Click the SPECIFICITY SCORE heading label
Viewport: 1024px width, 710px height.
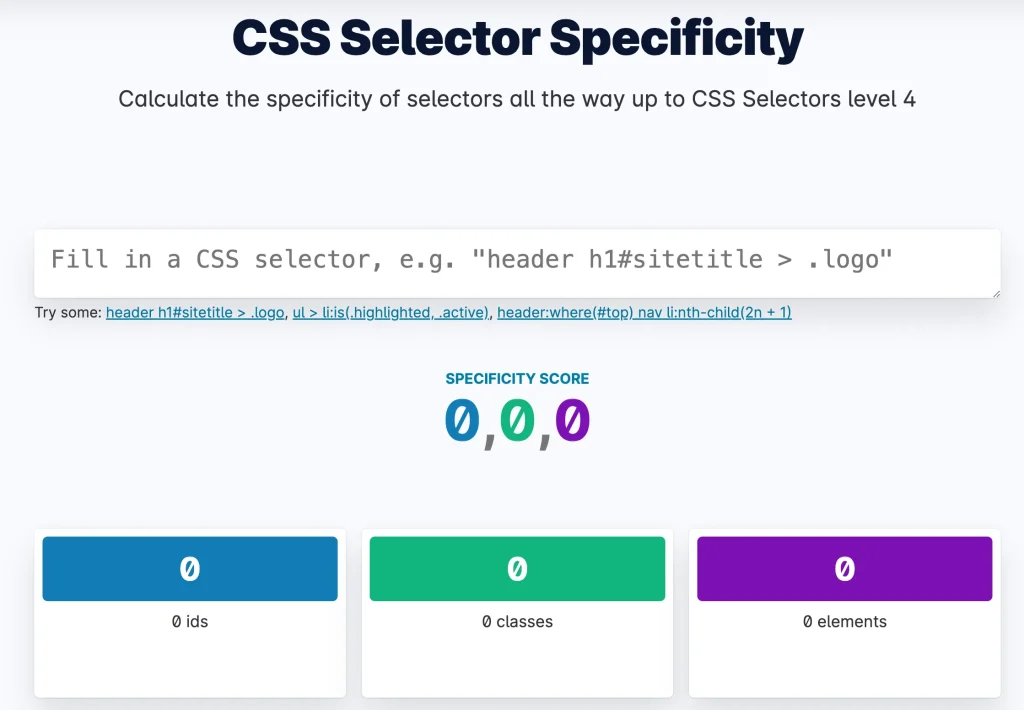(517, 378)
